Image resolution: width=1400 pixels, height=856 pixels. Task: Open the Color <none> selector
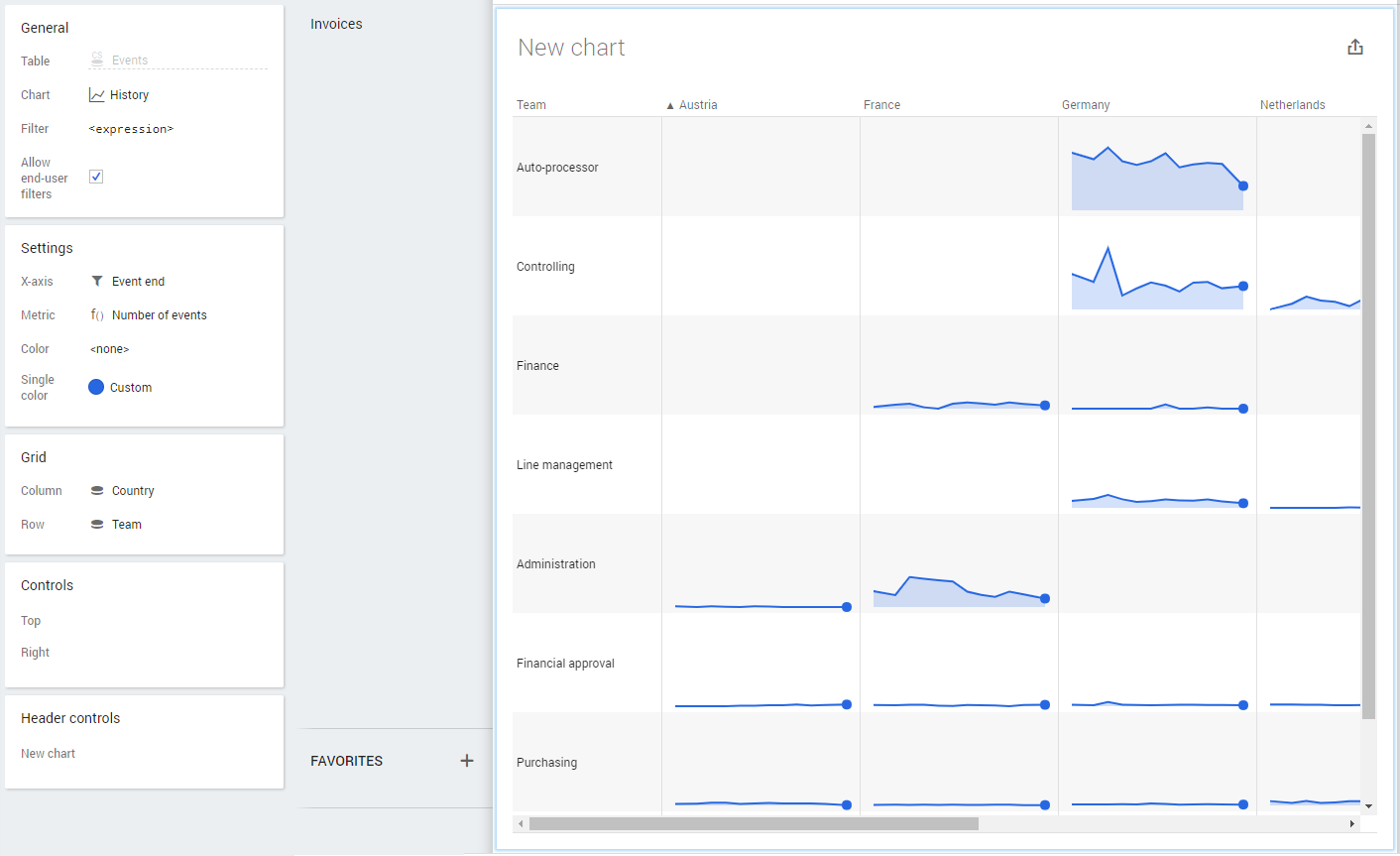pos(110,349)
